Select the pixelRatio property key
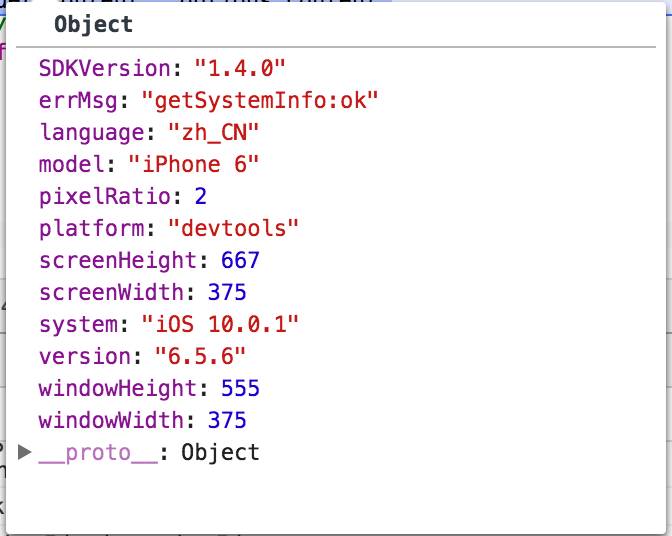This screenshot has width=672, height=536. point(104,197)
